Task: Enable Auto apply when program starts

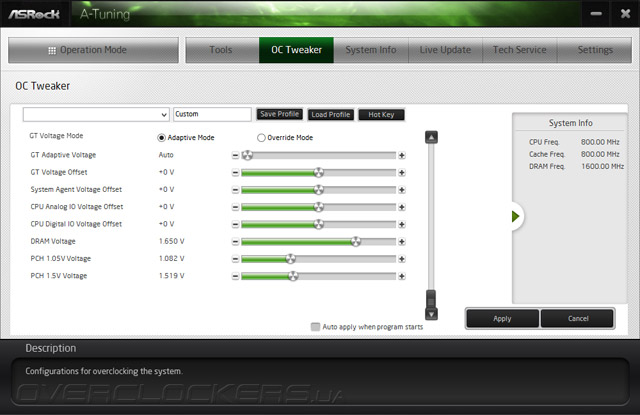Action: tap(315, 327)
